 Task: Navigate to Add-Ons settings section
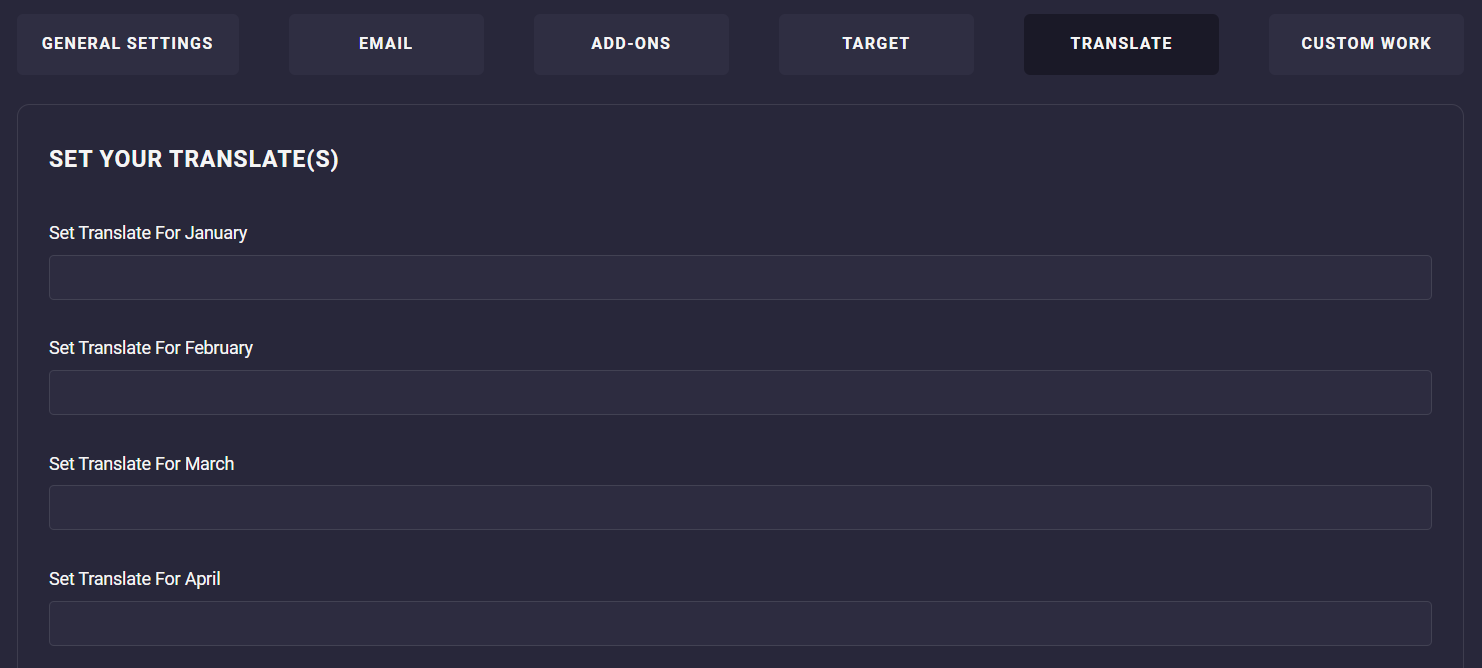click(x=631, y=44)
